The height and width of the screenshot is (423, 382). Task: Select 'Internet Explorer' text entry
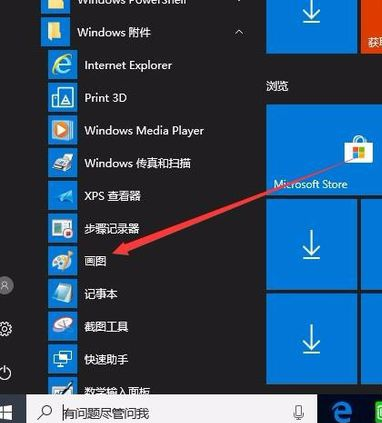click(x=128, y=65)
